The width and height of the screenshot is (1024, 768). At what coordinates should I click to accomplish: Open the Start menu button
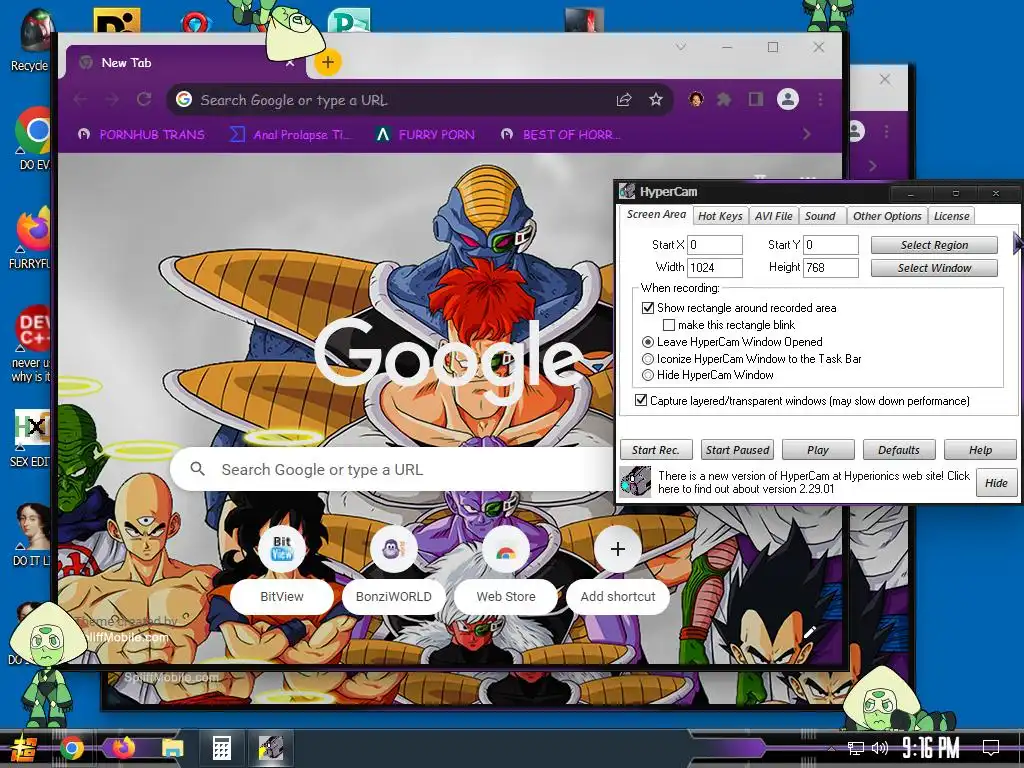pyautogui.click(x=23, y=748)
